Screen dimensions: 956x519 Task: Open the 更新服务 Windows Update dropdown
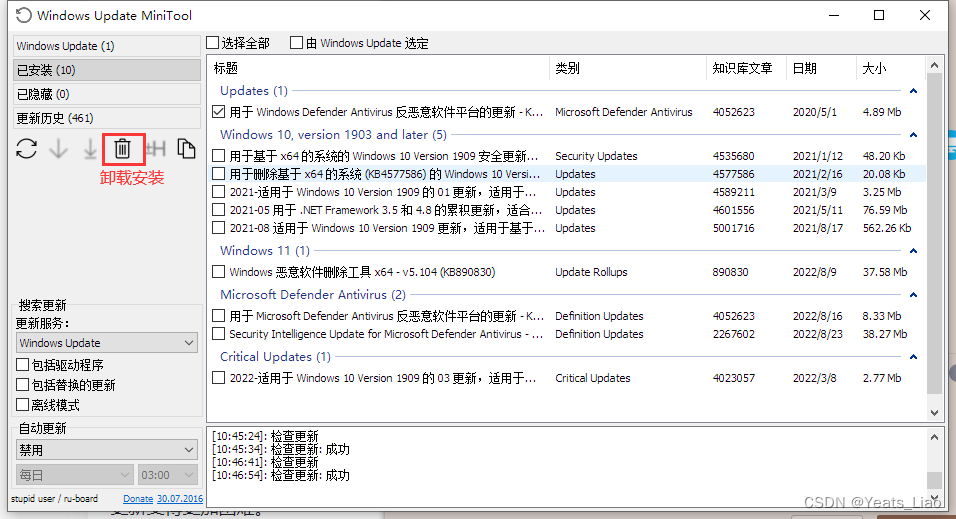coord(107,343)
